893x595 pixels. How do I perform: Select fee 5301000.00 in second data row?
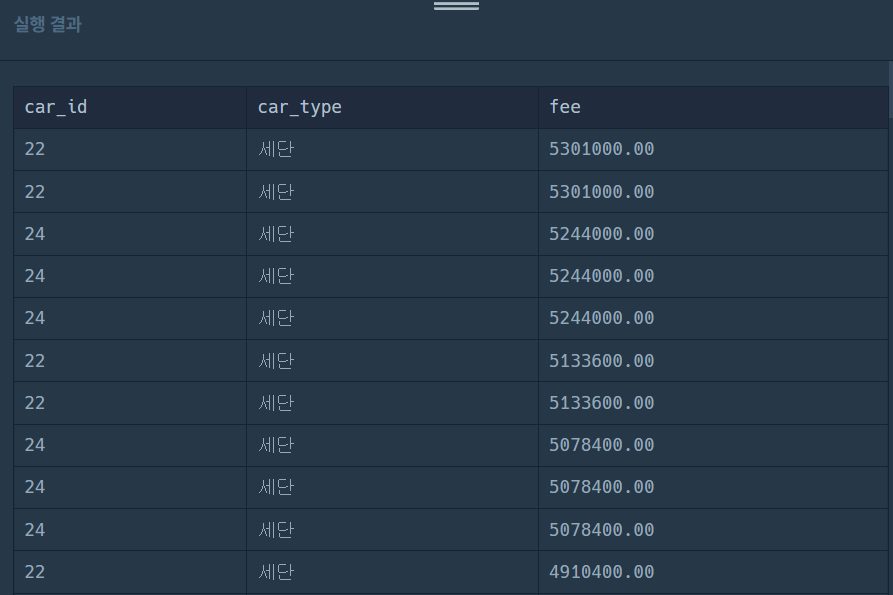(x=601, y=192)
